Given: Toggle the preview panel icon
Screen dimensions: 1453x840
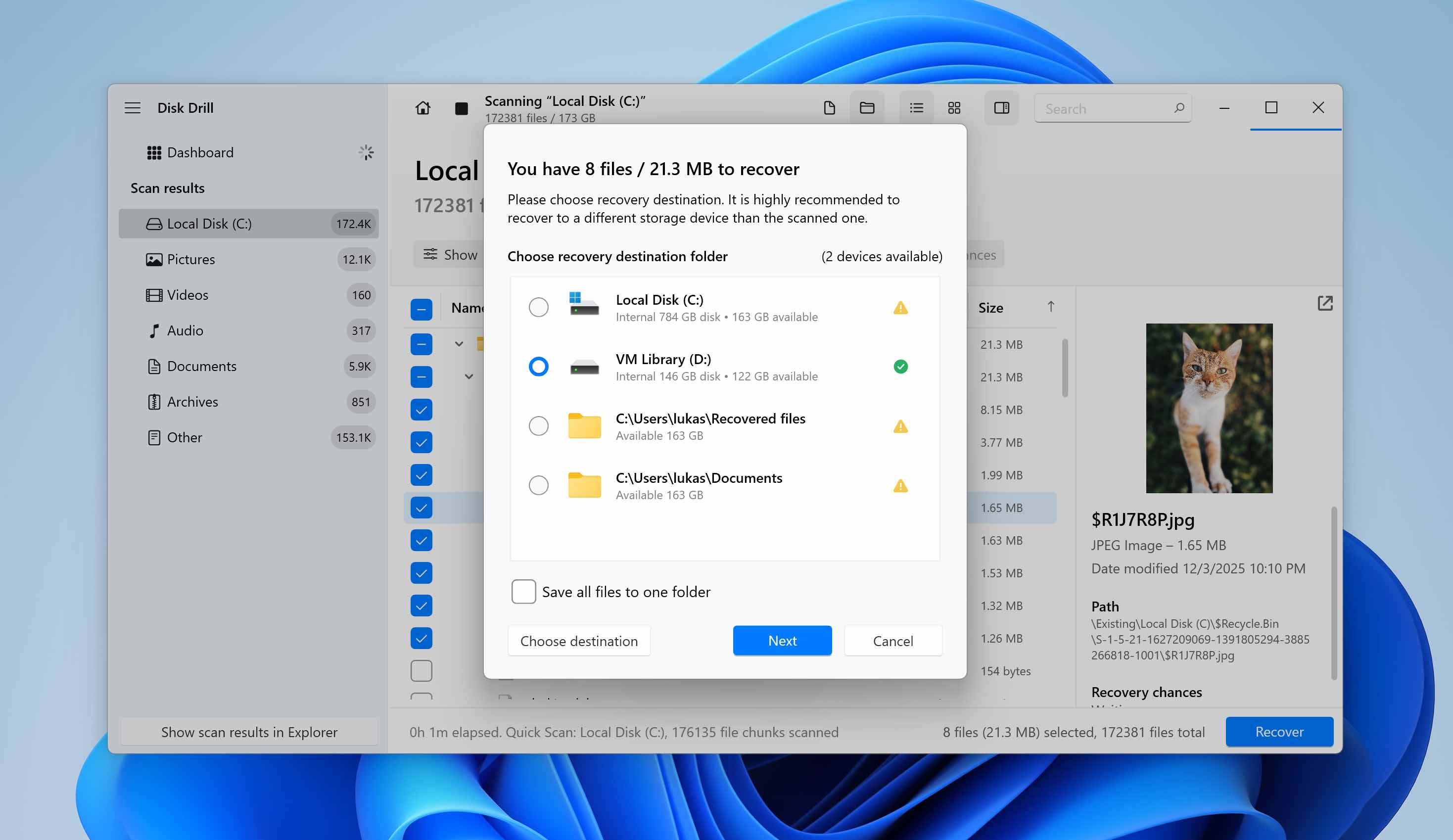Looking at the screenshot, I should pos(1001,108).
